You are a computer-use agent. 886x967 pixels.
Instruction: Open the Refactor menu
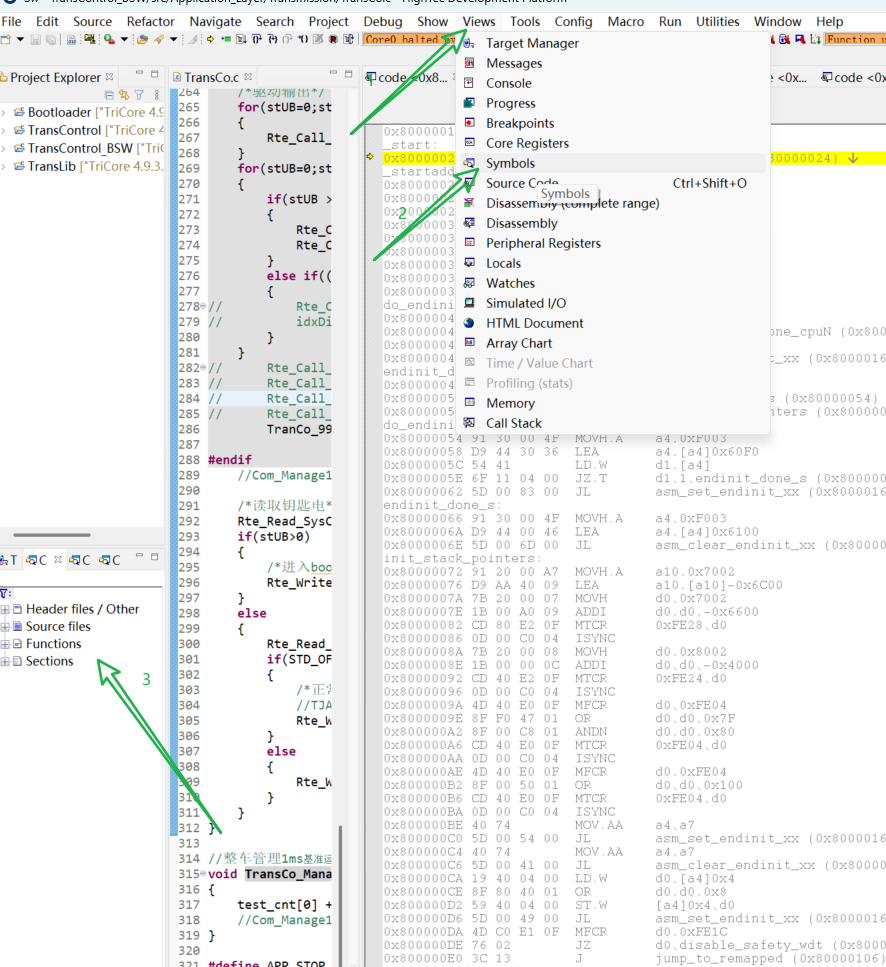point(151,22)
